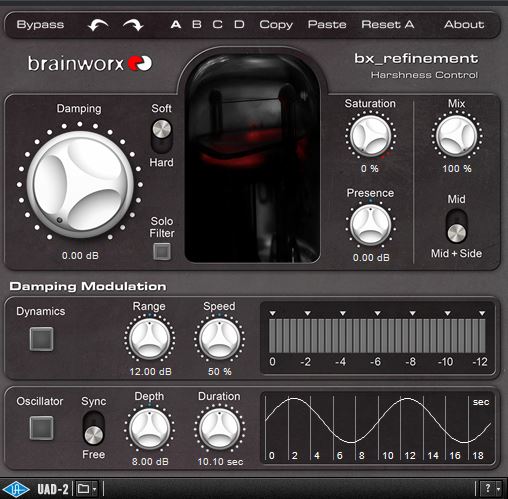Select settings bank C

[x=218, y=25]
